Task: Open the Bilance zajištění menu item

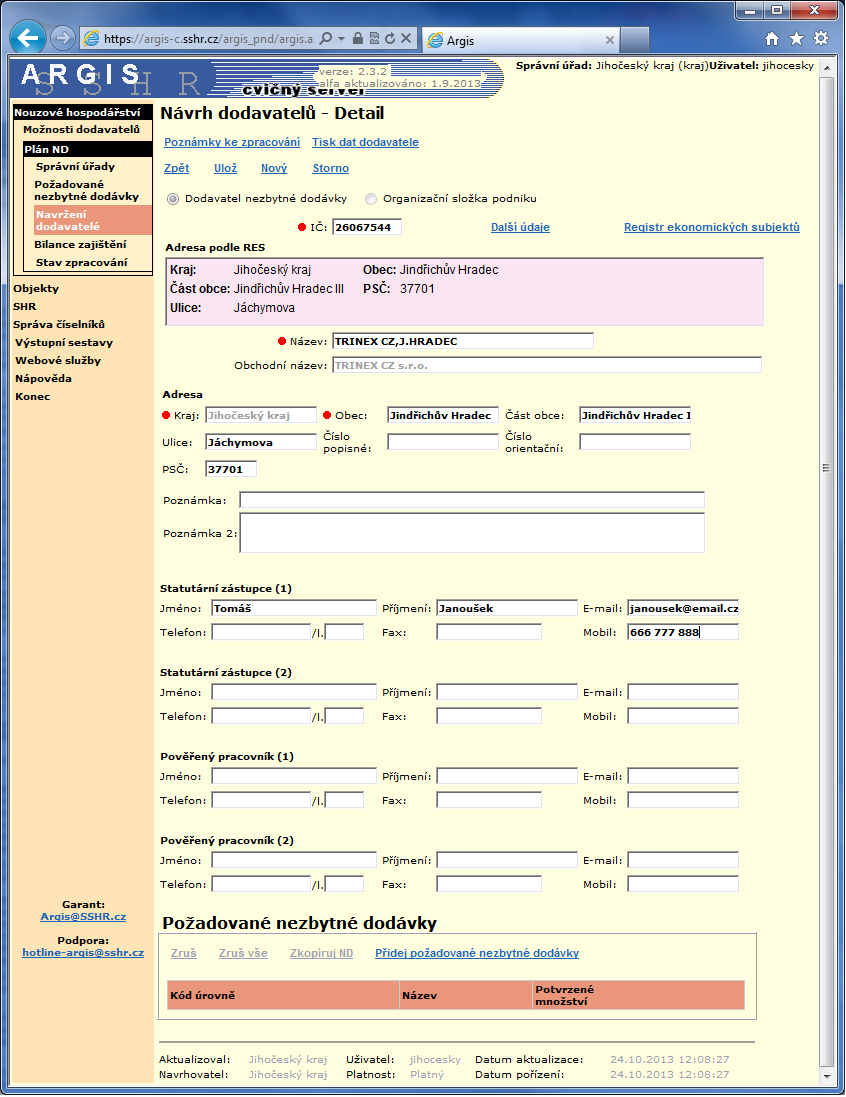Action: point(80,244)
